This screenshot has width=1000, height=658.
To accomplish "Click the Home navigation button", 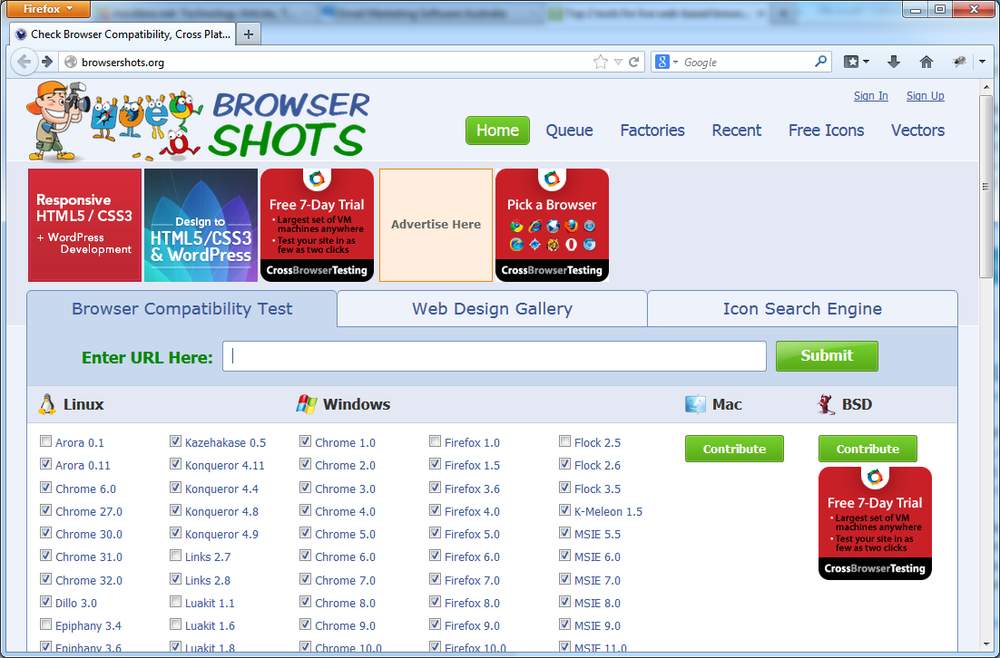I will point(497,130).
